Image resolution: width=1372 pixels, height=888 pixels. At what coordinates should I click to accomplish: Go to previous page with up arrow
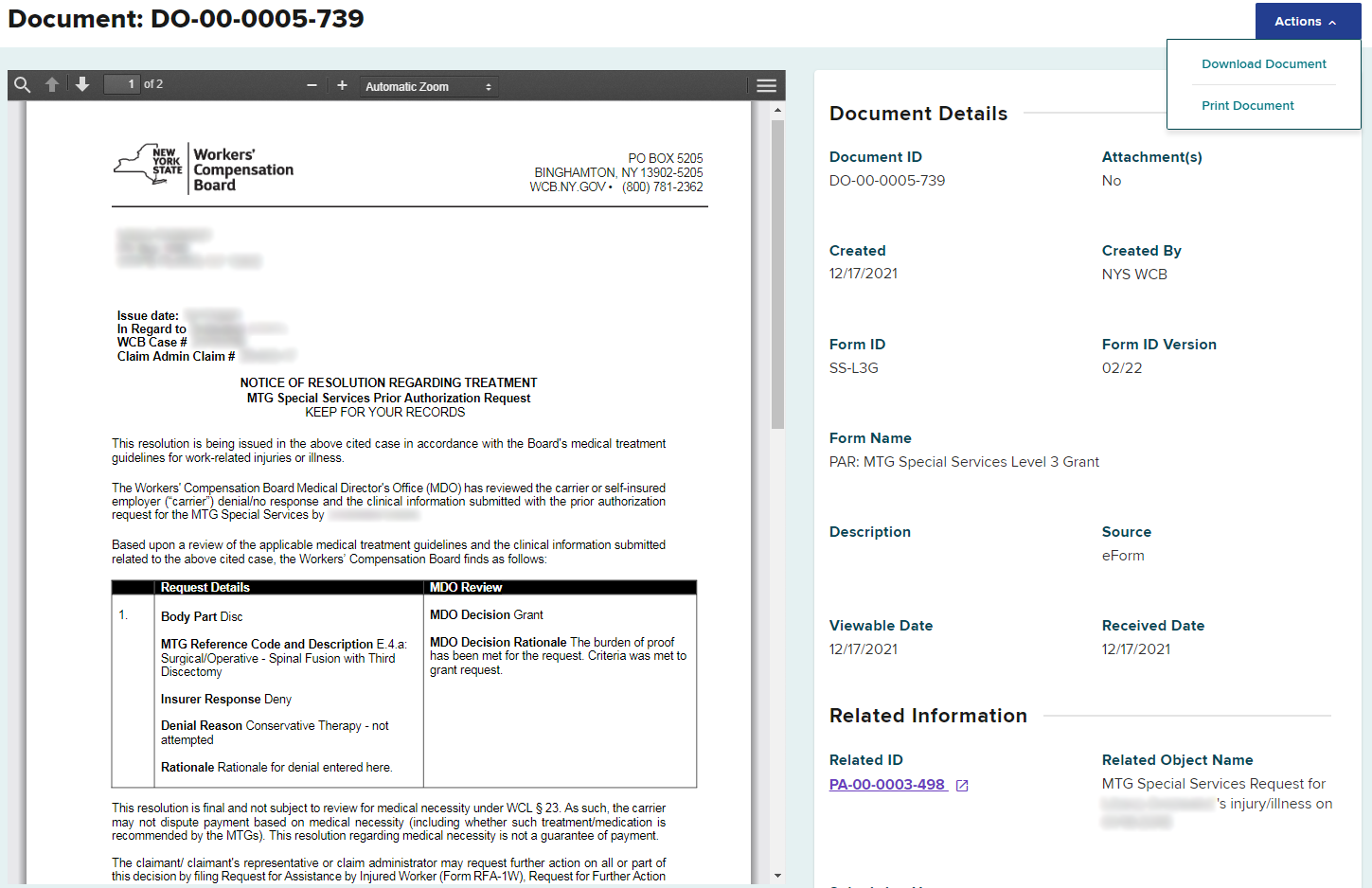coord(52,85)
